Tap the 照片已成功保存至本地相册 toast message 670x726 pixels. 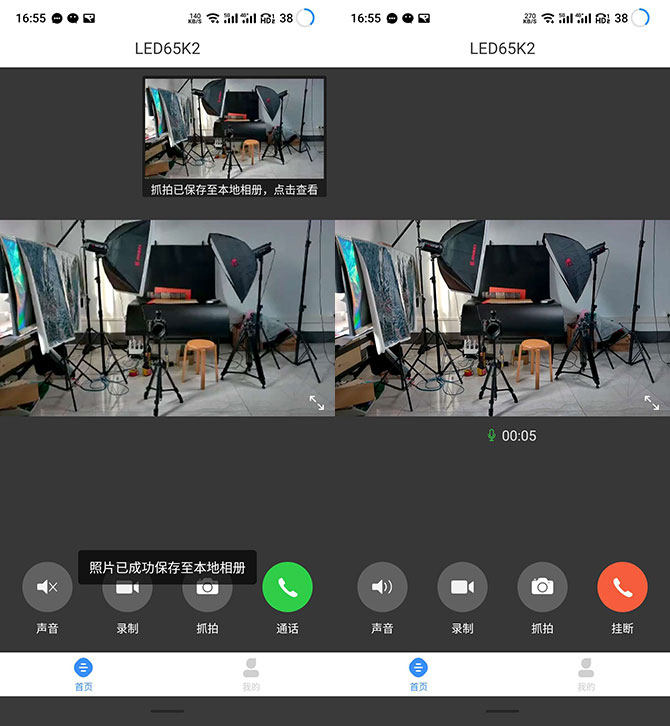tap(167, 567)
